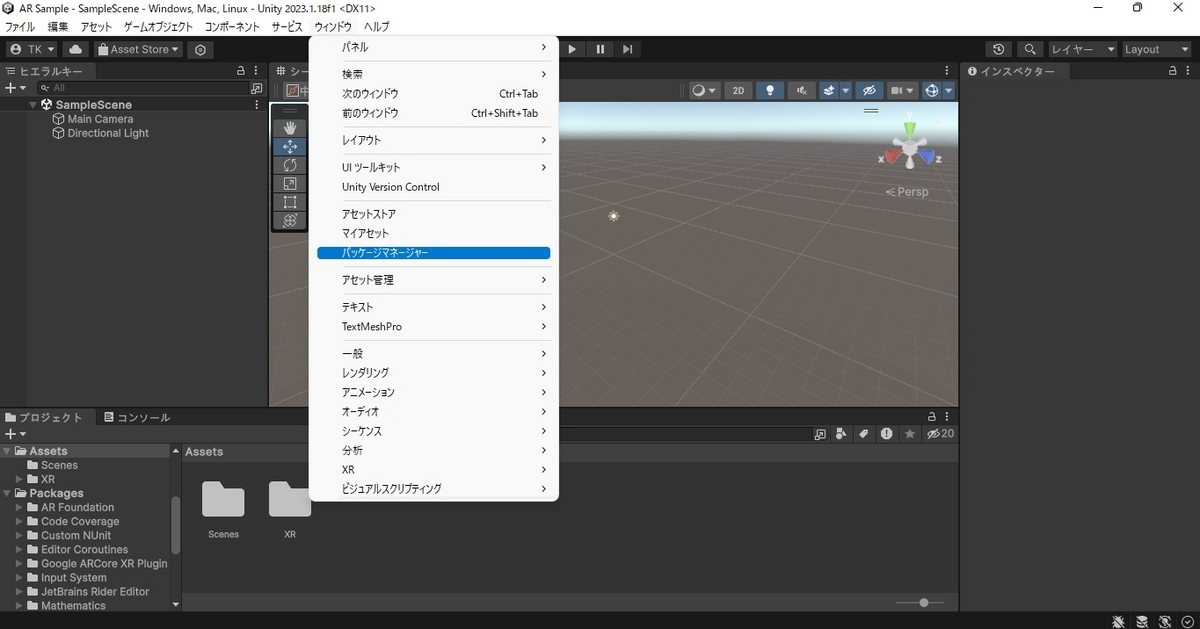Viewport: 1200px width, 629px height.
Task: Select the Move tool in scene toolbar
Action: 290,146
